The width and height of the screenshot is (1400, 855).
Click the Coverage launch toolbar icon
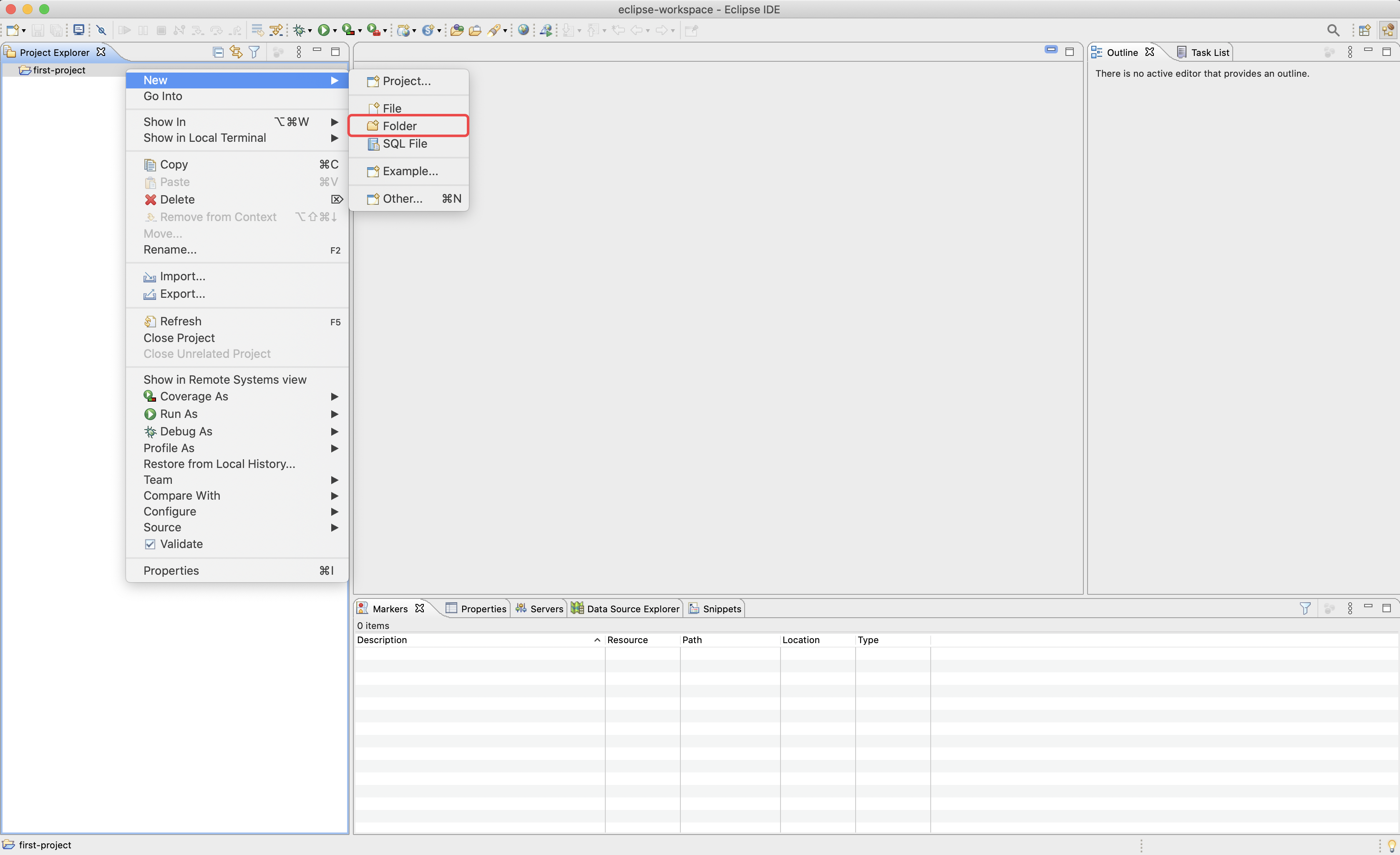point(348,30)
